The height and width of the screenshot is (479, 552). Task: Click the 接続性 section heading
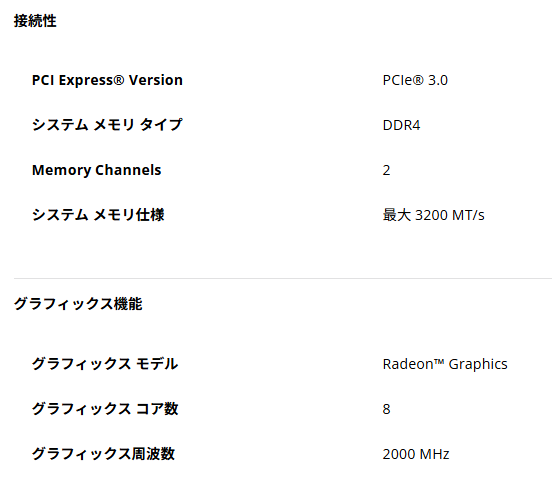click(x=35, y=21)
